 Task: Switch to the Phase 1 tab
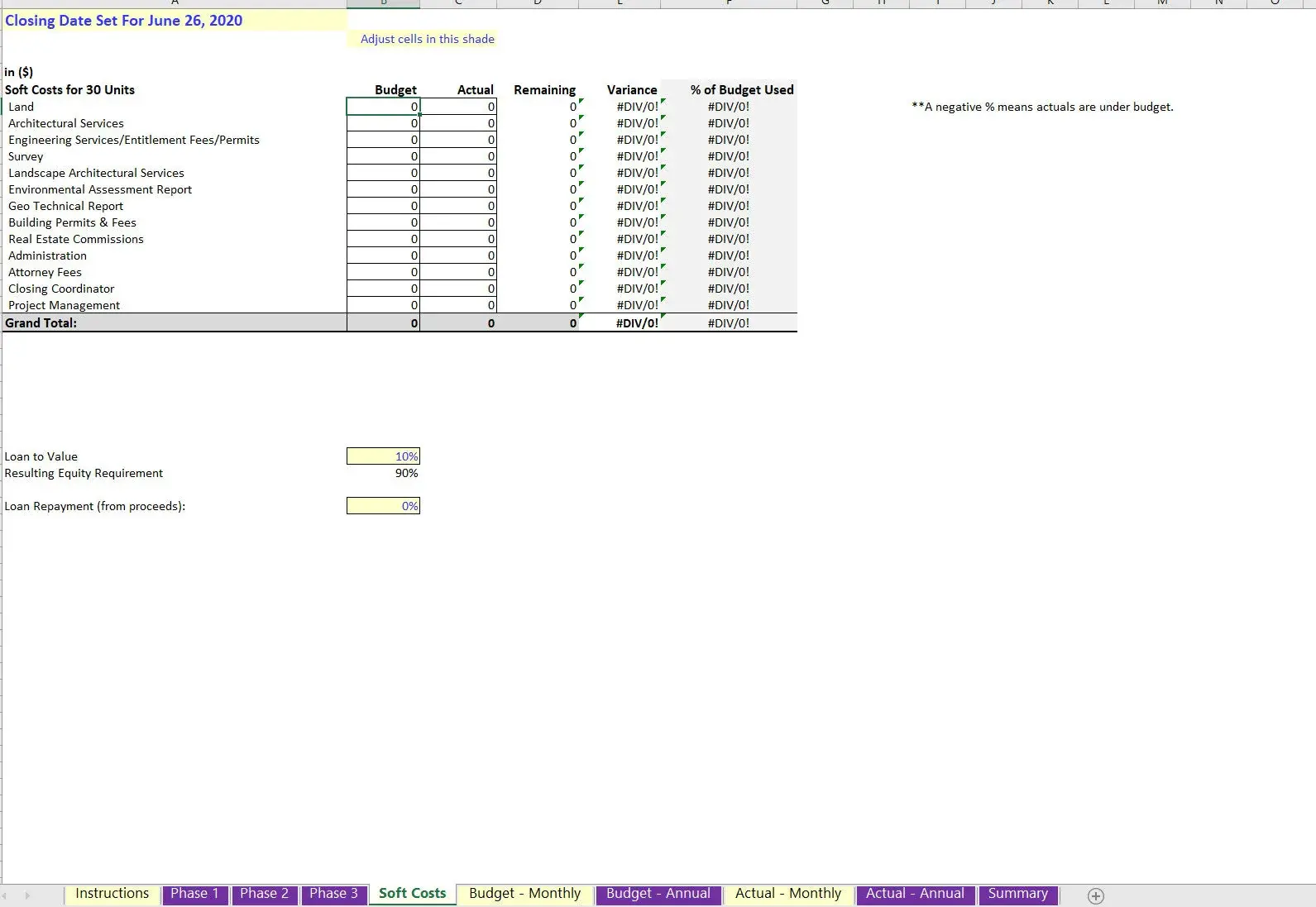tap(194, 894)
